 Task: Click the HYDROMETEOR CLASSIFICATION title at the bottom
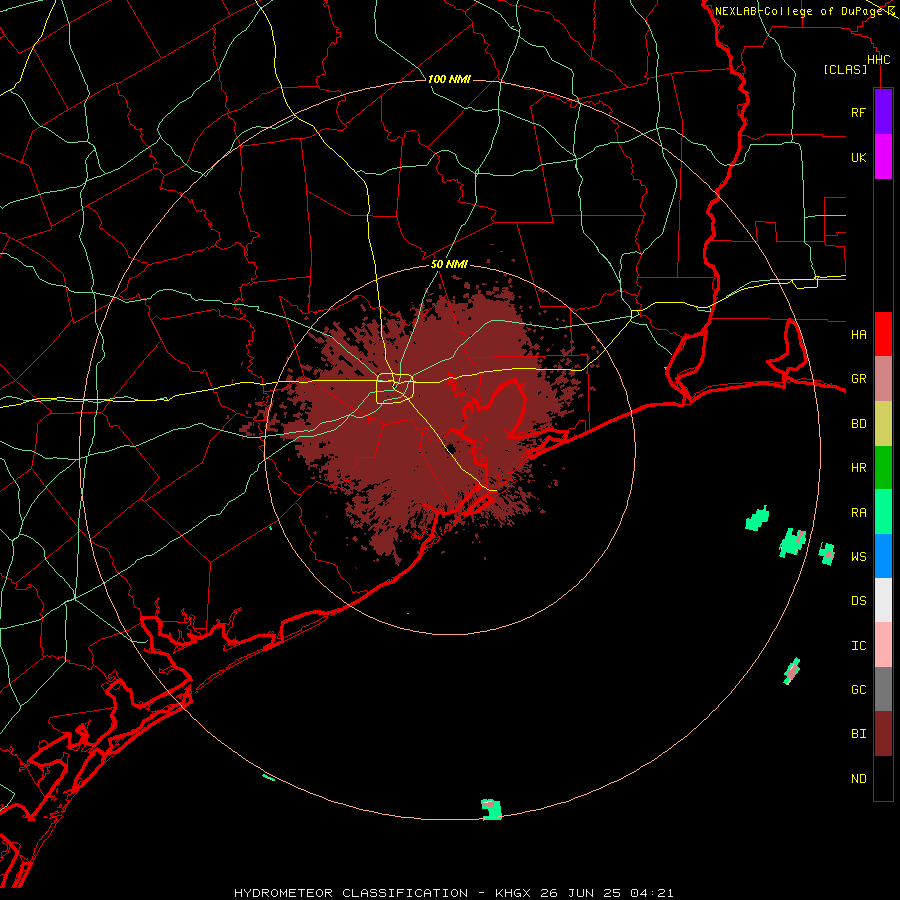[x=351, y=893]
